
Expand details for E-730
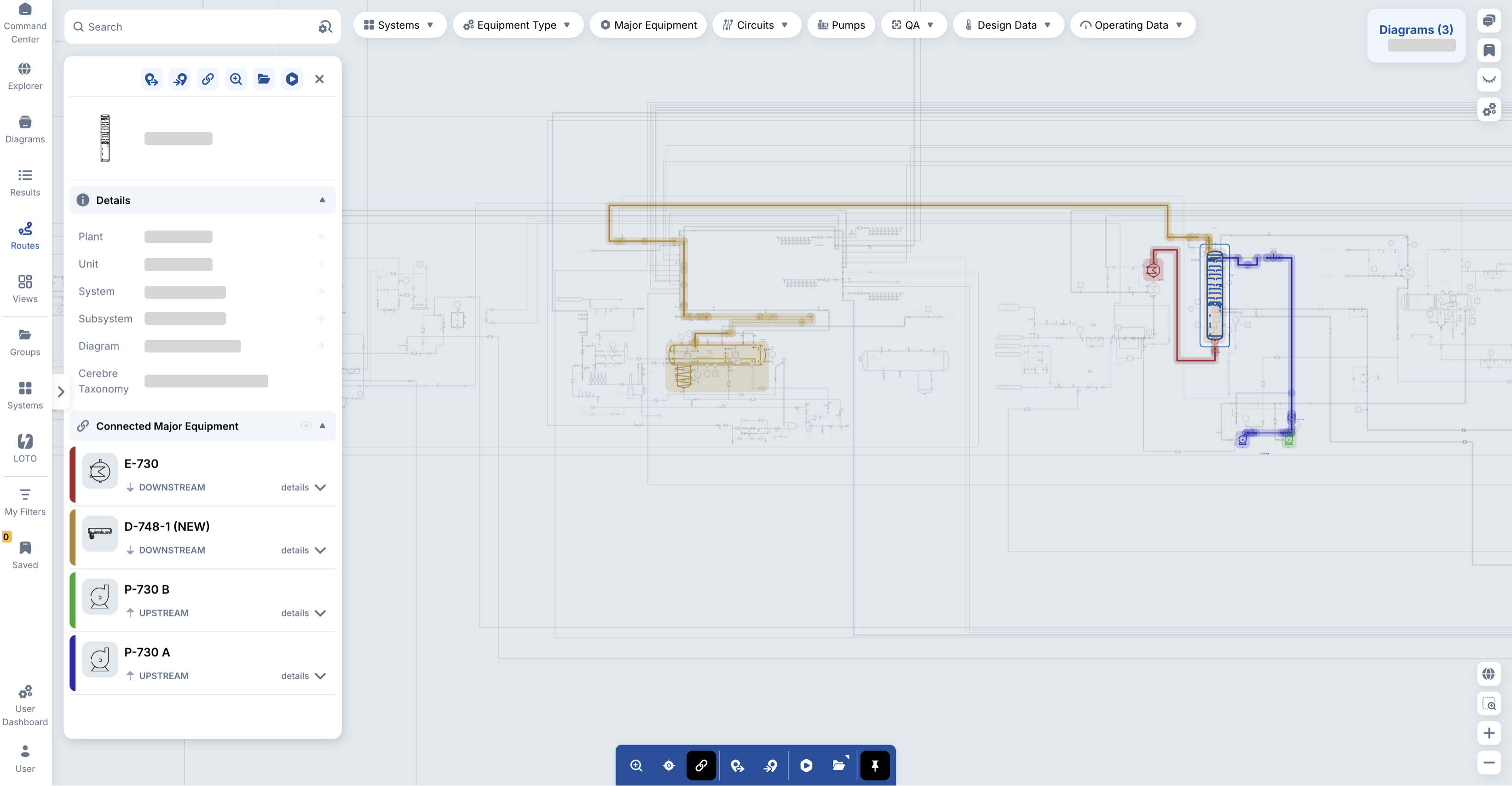(303, 487)
